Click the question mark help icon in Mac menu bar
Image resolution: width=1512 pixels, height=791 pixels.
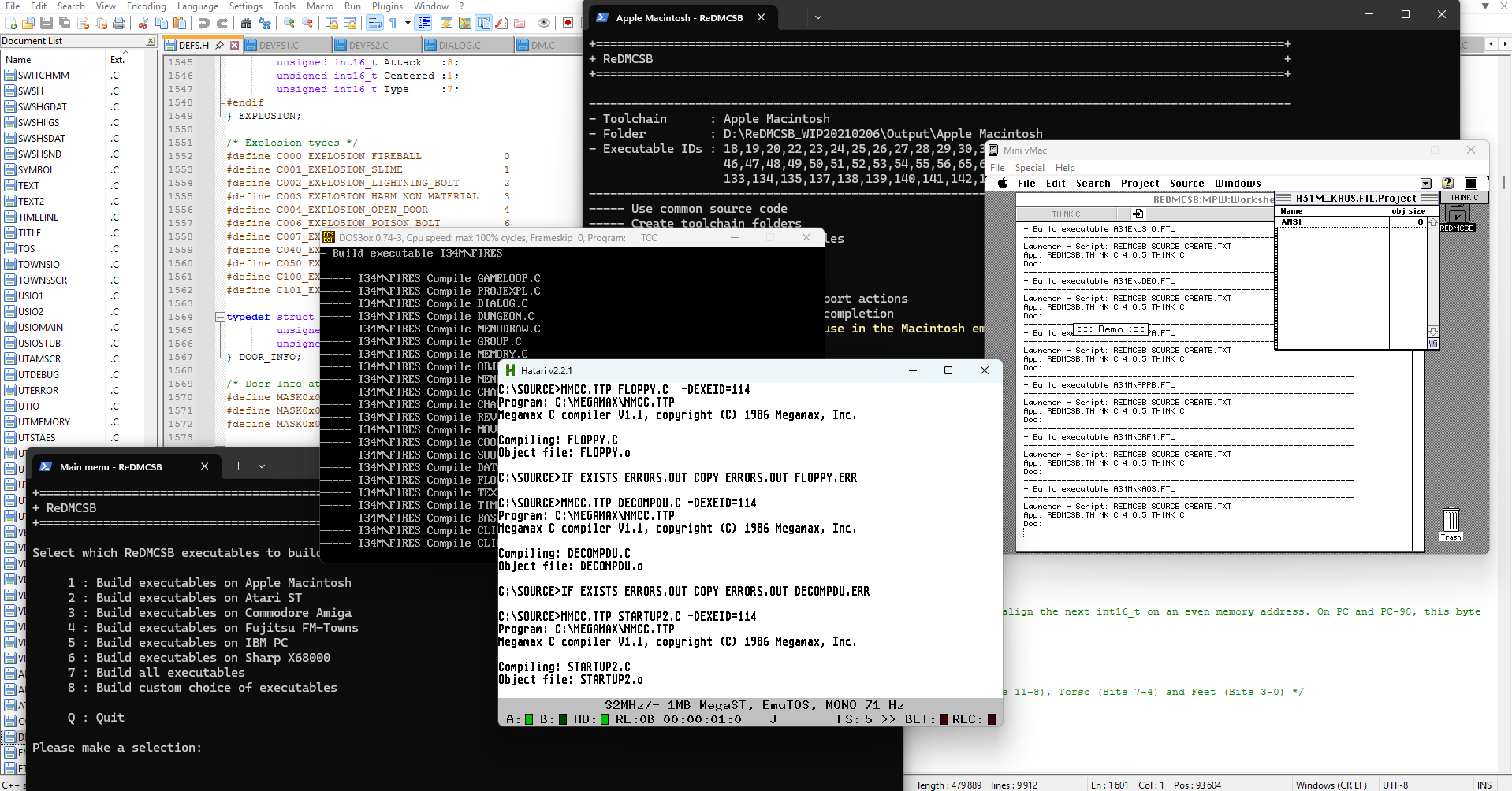[1447, 183]
